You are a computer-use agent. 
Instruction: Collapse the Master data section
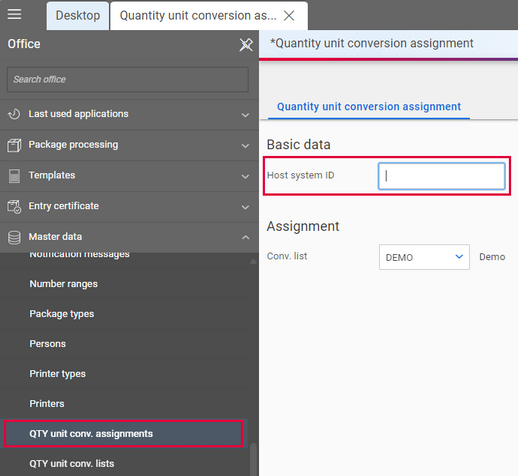245,237
